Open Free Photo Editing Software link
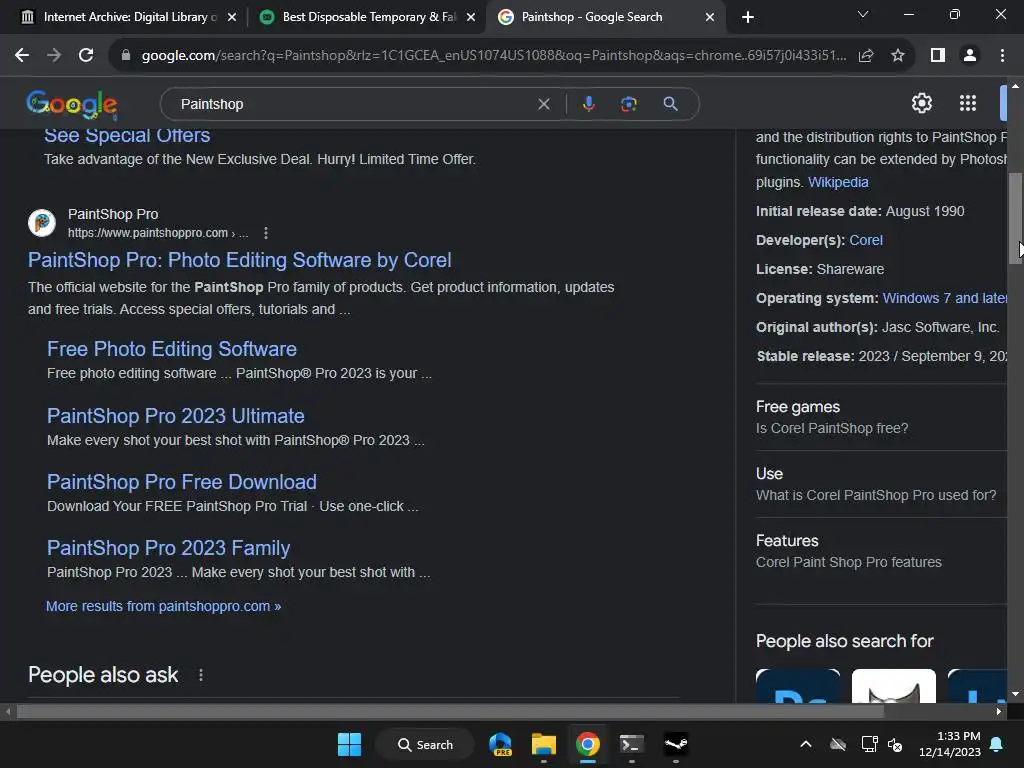1024x768 pixels. click(172, 349)
